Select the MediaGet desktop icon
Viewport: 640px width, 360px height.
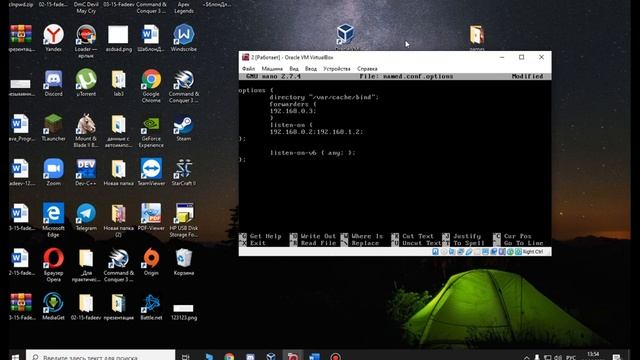[53, 306]
